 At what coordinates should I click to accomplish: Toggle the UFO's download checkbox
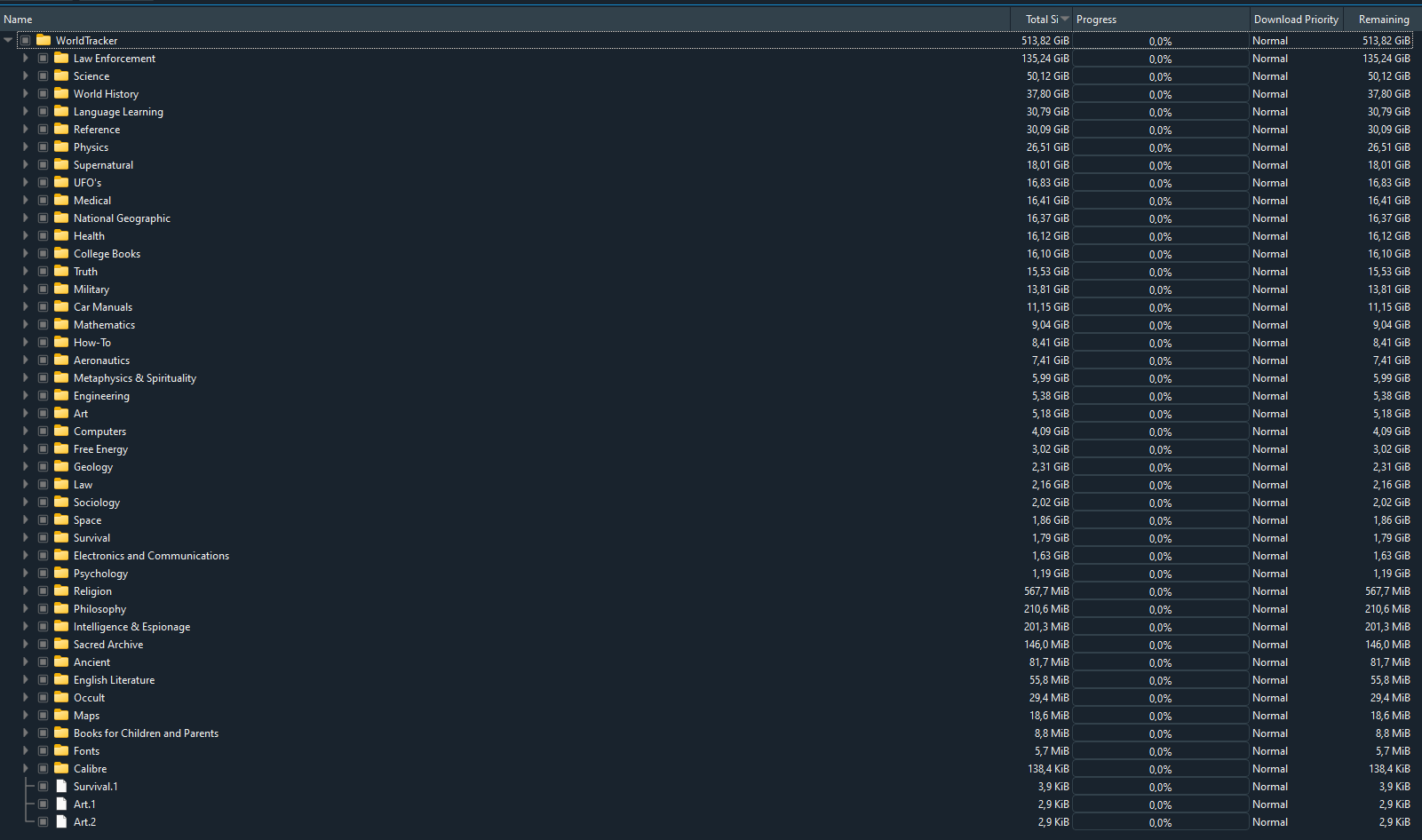coord(43,183)
